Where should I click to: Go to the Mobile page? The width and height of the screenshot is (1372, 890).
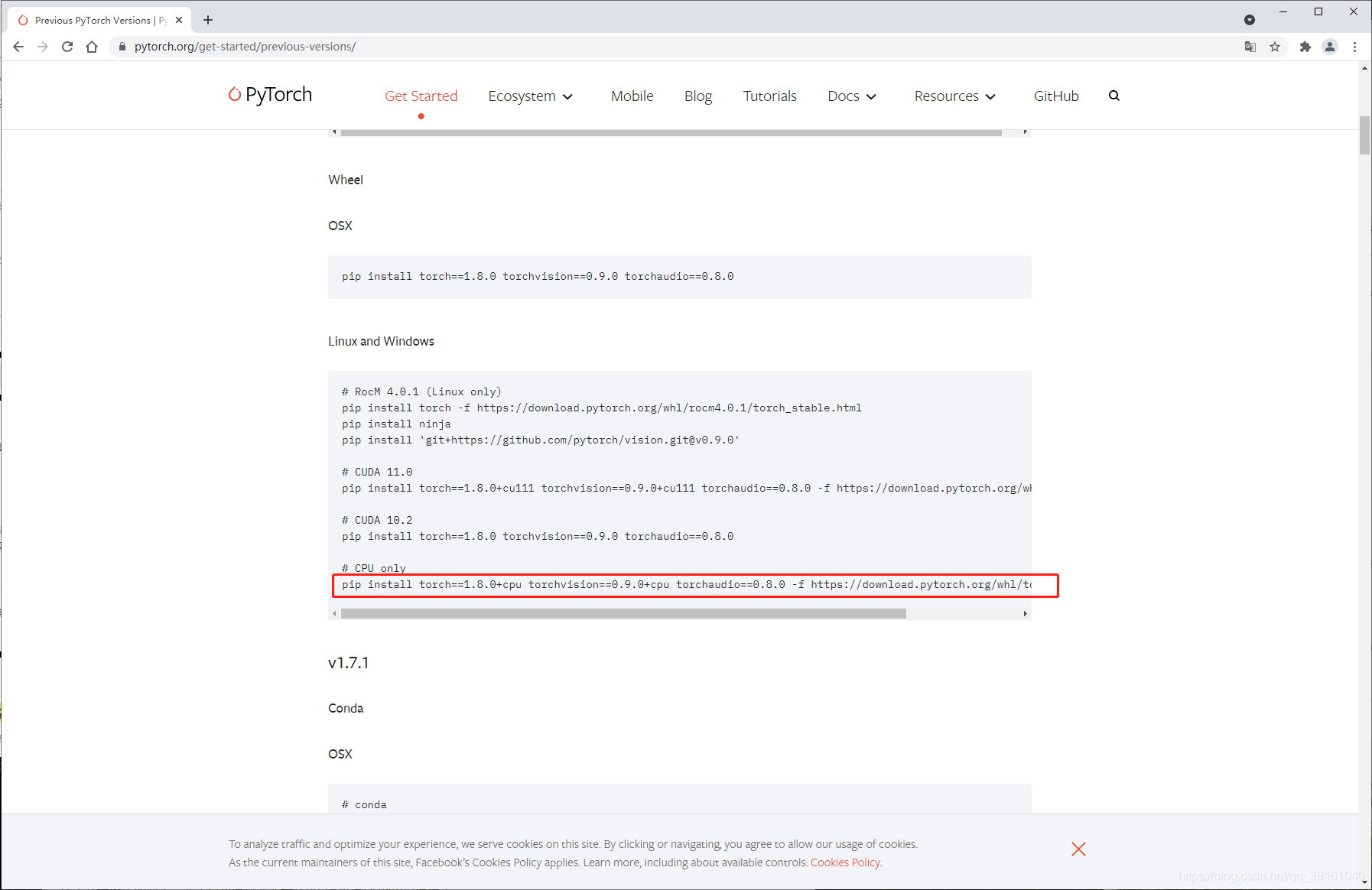(x=632, y=96)
